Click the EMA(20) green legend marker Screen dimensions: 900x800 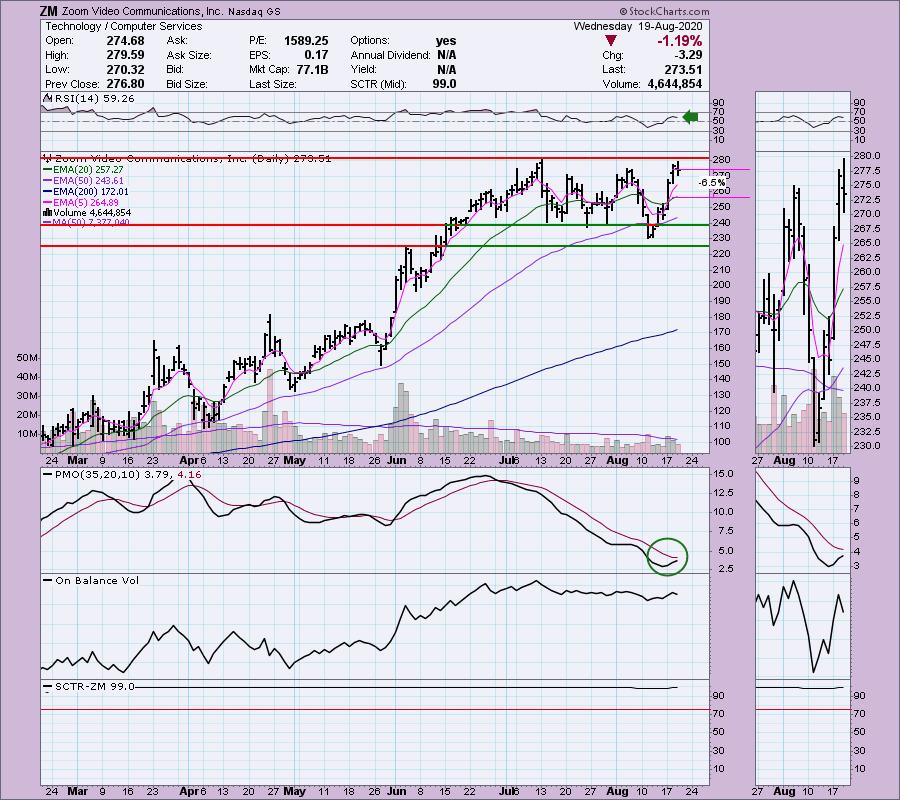(47, 170)
